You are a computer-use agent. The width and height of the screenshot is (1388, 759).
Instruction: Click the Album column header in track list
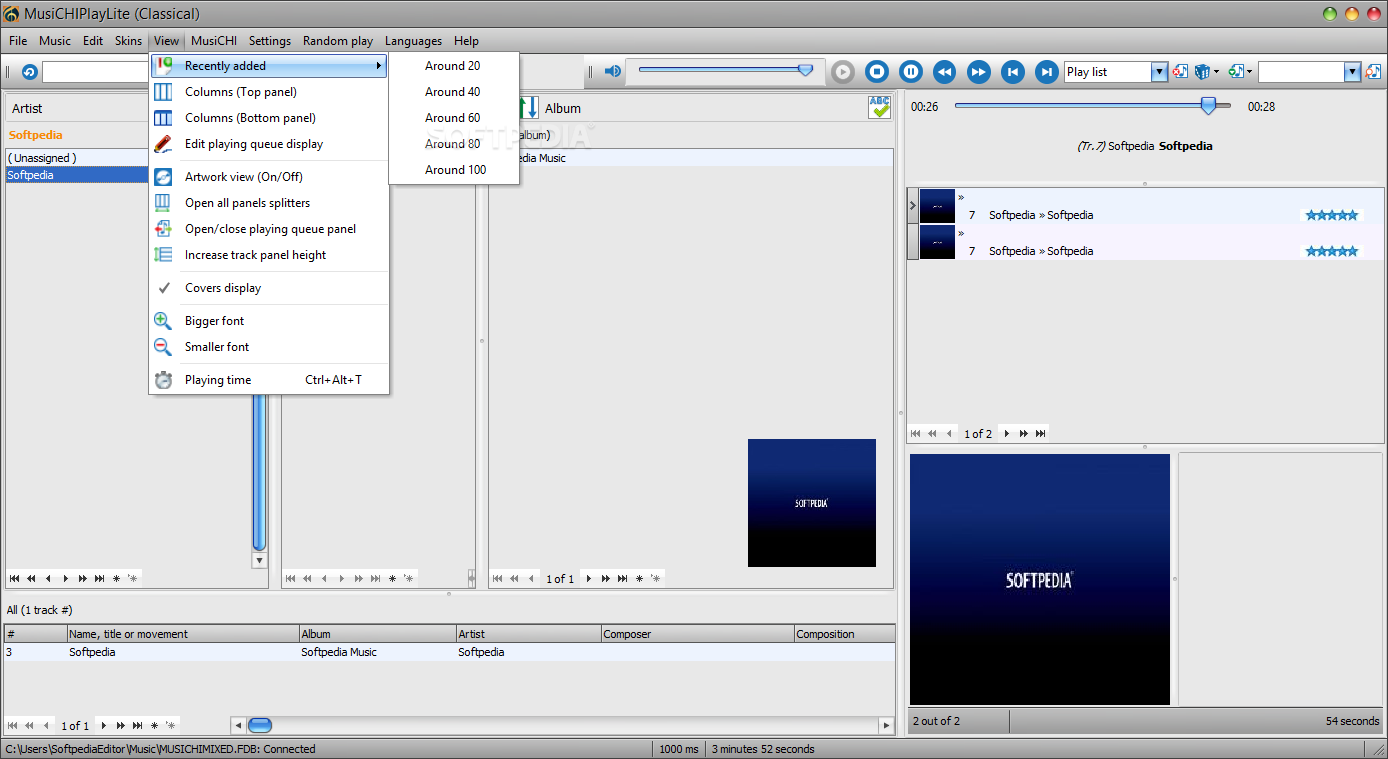click(378, 634)
